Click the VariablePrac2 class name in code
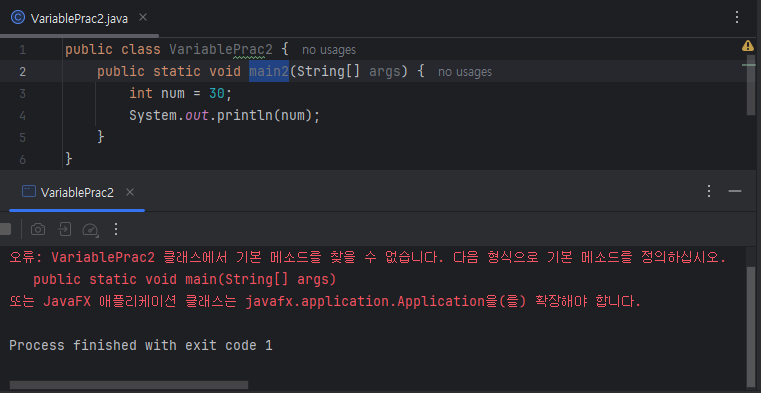761x393 pixels. pos(221,49)
